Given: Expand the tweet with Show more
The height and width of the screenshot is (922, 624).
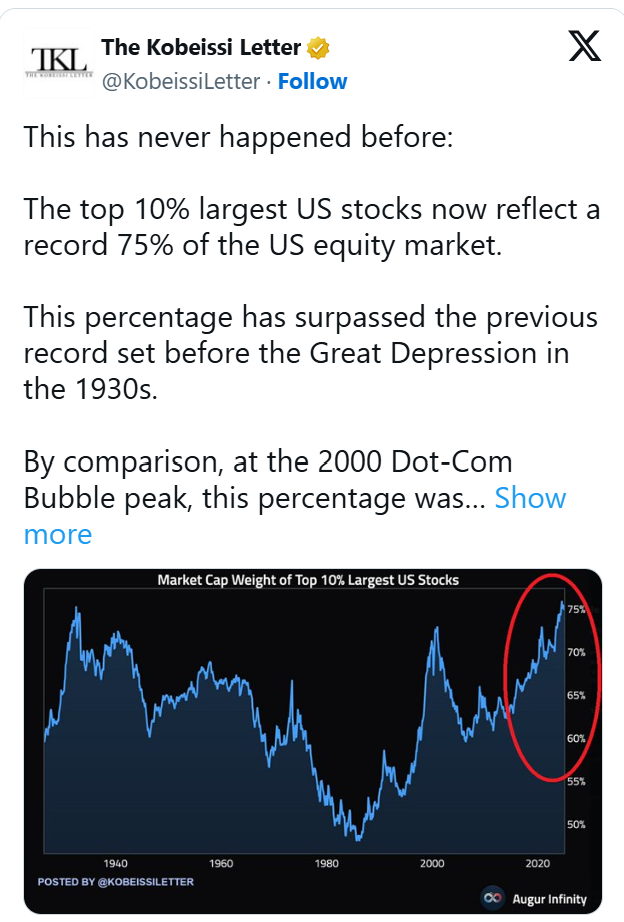Looking at the screenshot, I should 294,516.
